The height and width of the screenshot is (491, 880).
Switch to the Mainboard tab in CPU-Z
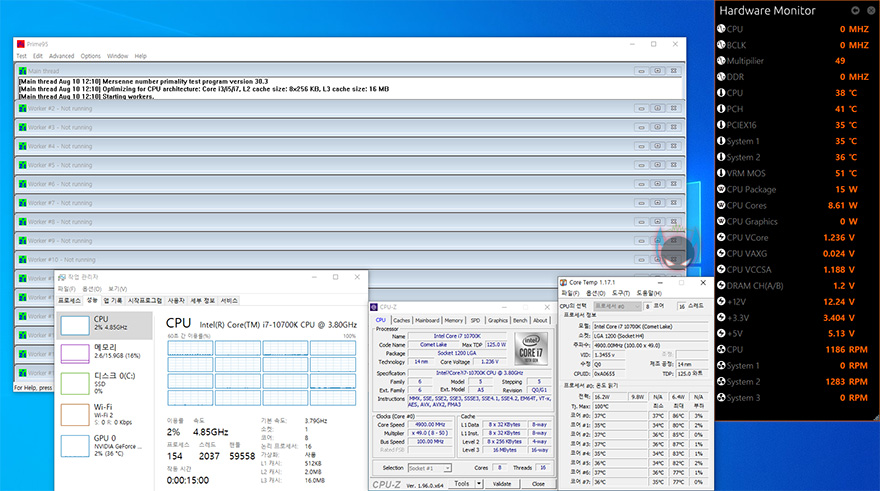[x=427, y=320]
